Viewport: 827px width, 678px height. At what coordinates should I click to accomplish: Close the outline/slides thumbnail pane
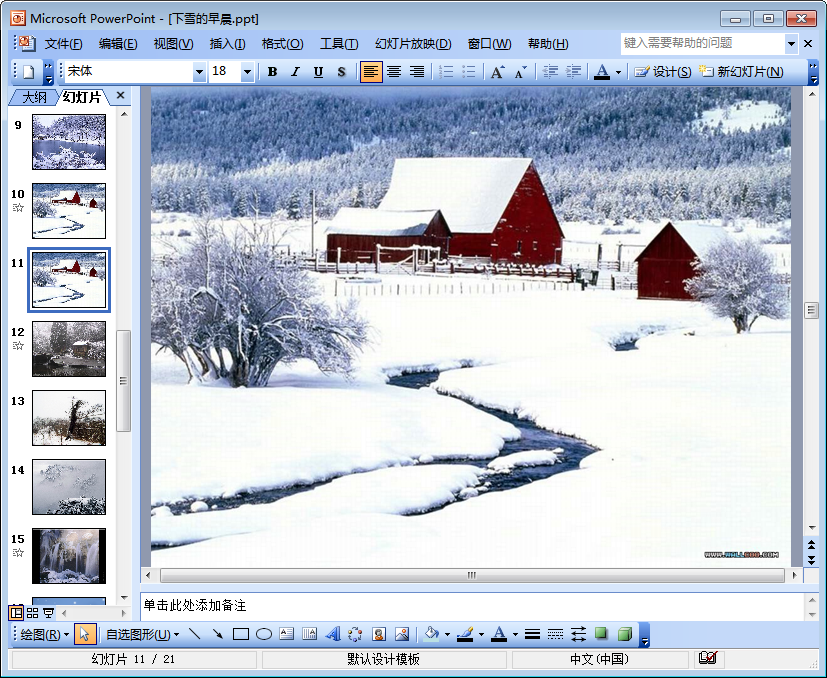(x=120, y=96)
